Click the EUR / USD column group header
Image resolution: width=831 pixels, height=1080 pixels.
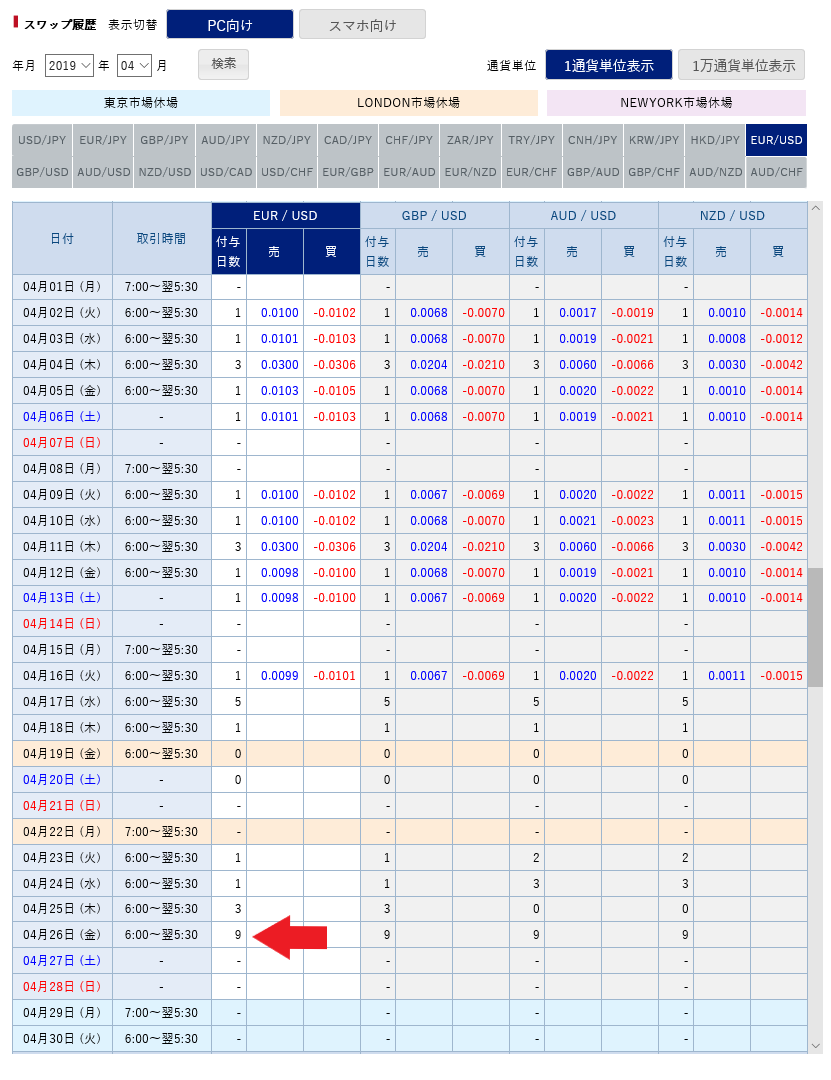point(285,216)
